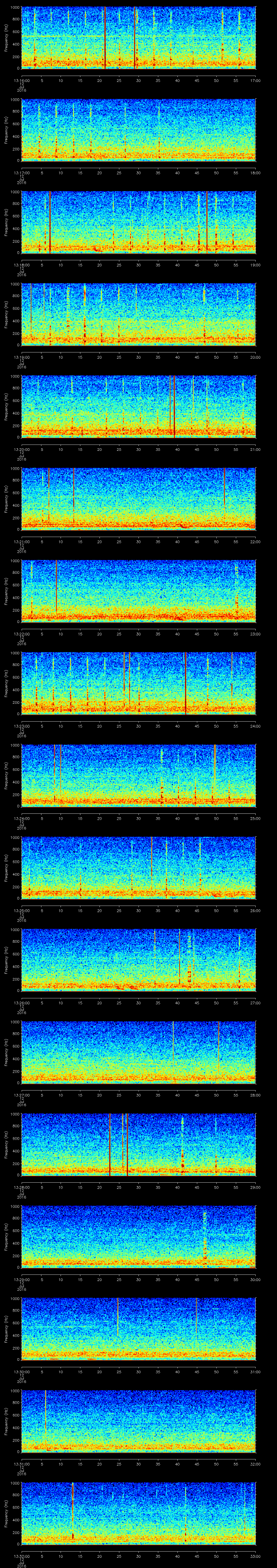Click the 13:22:00 time axis label
The width and height of the screenshot is (277, 1568).
(22, 634)
